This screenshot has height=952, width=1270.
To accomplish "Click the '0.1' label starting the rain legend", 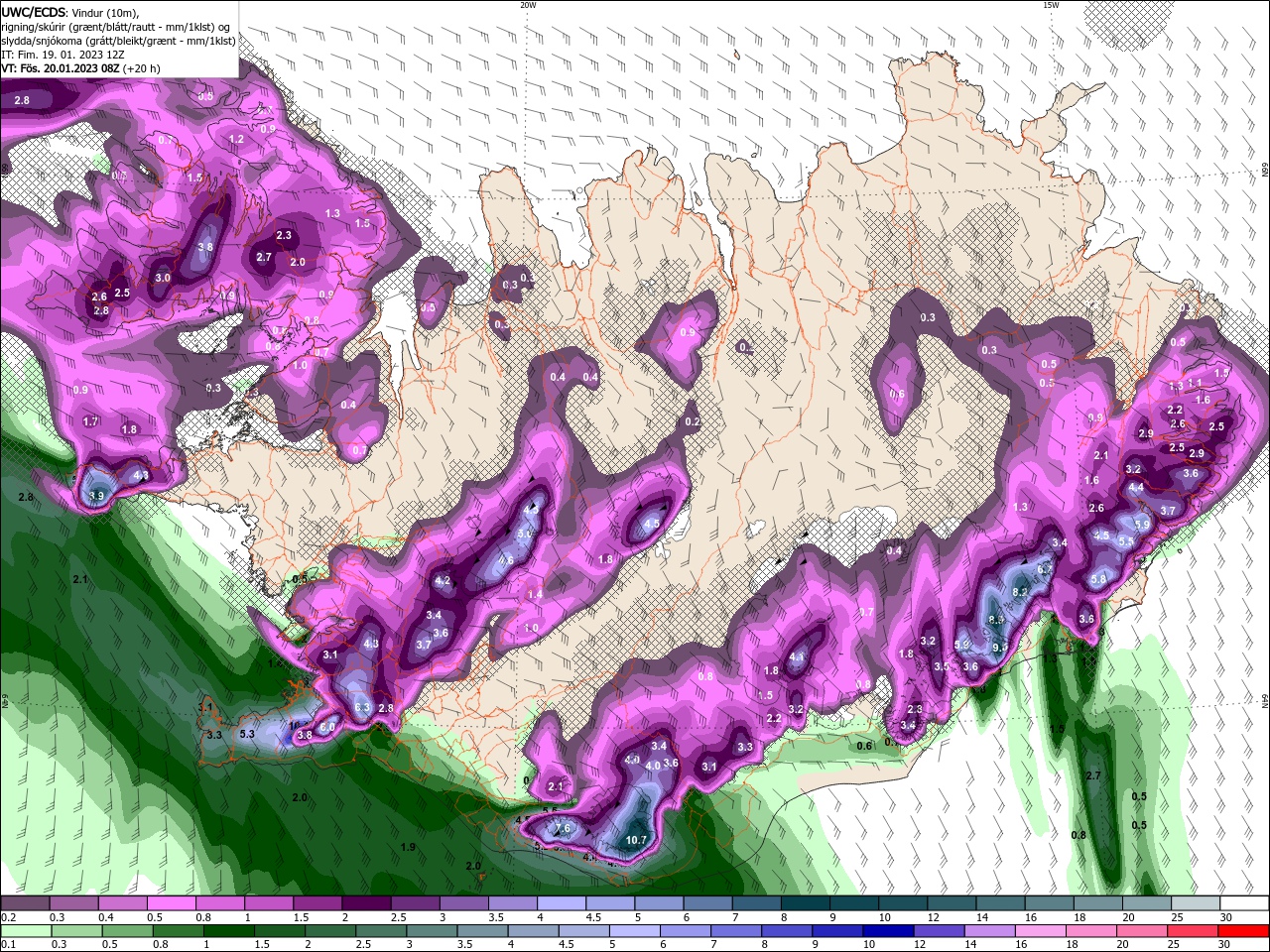I will [x=8, y=944].
